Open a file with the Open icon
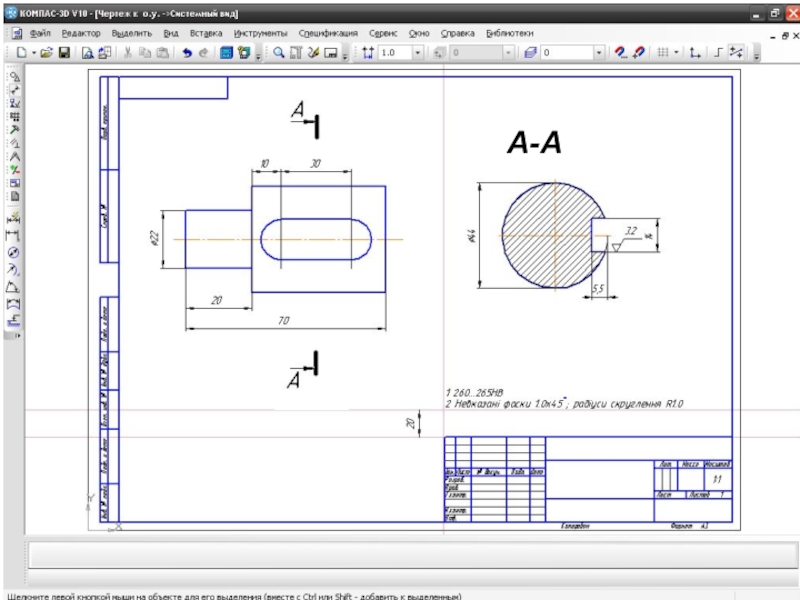Viewport: 800px width, 600px height. (x=46, y=52)
